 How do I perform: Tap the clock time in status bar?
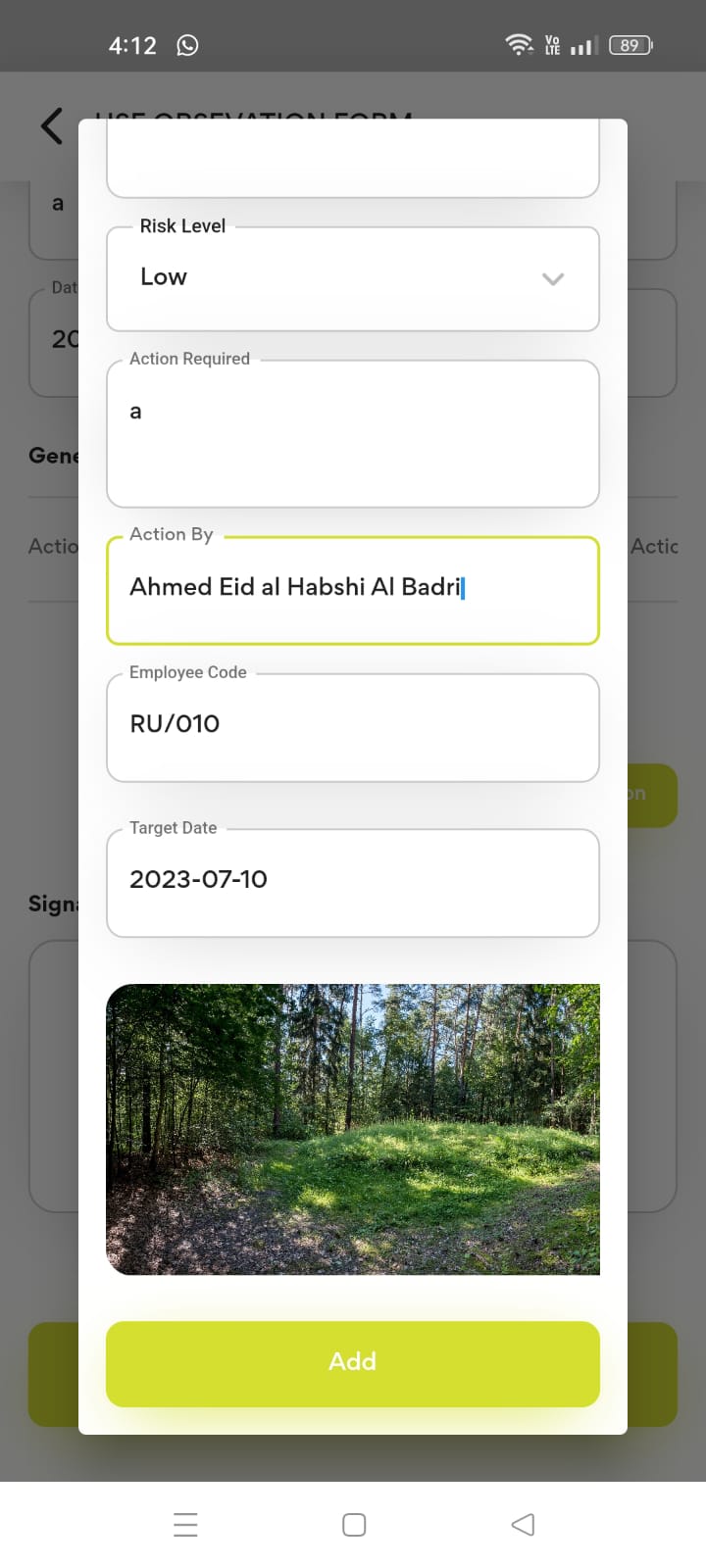[132, 45]
